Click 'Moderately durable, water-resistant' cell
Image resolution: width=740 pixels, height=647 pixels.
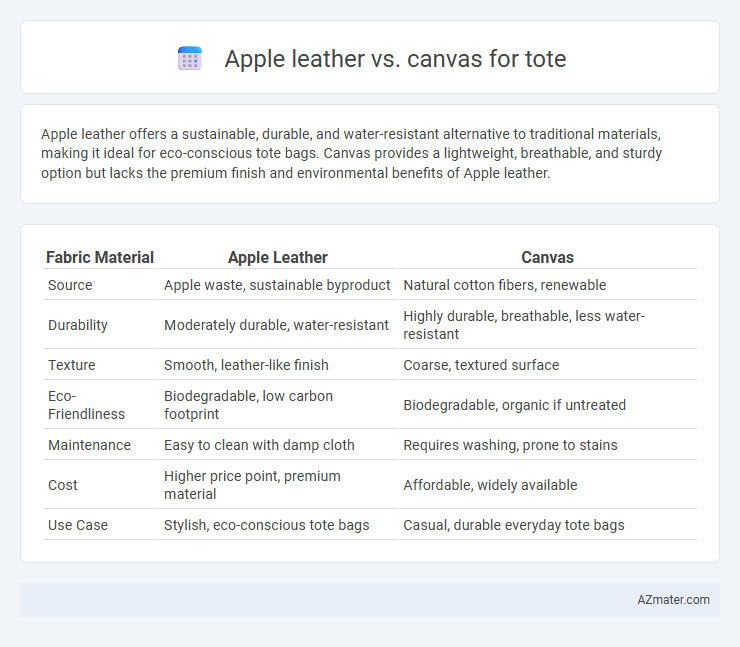tap(278, 325)
